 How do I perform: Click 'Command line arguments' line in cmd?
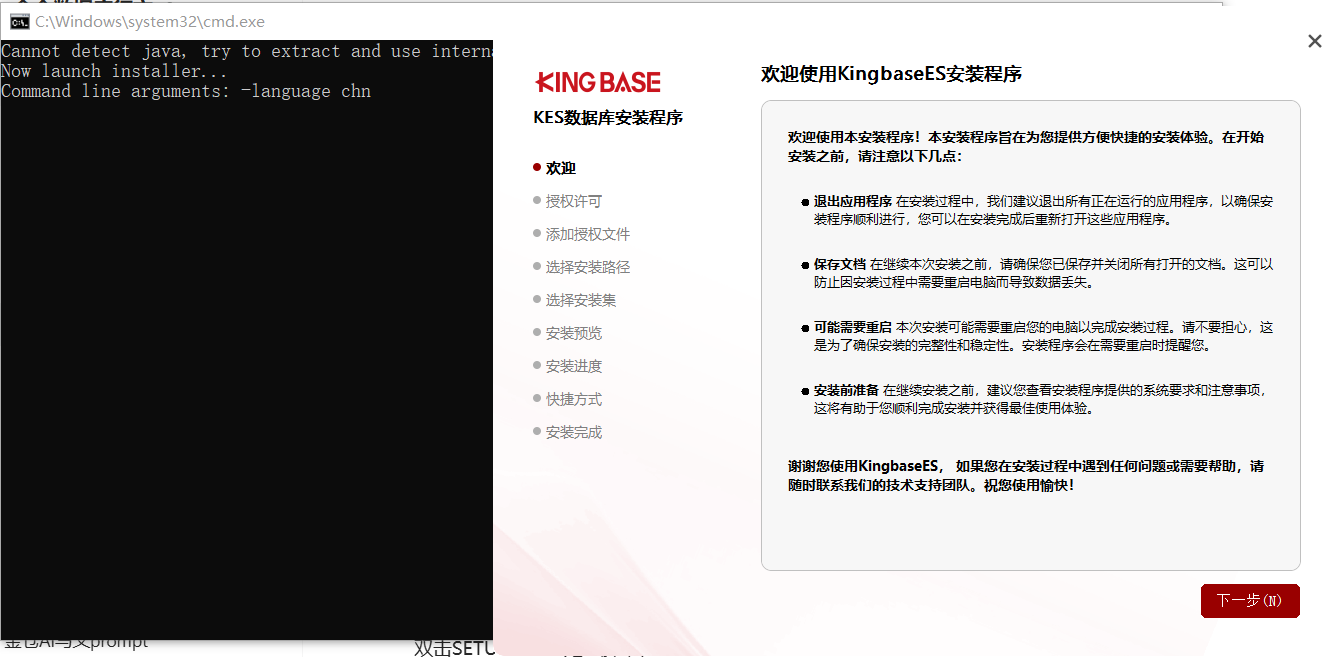pyautogui.click(x=186, y=91)
